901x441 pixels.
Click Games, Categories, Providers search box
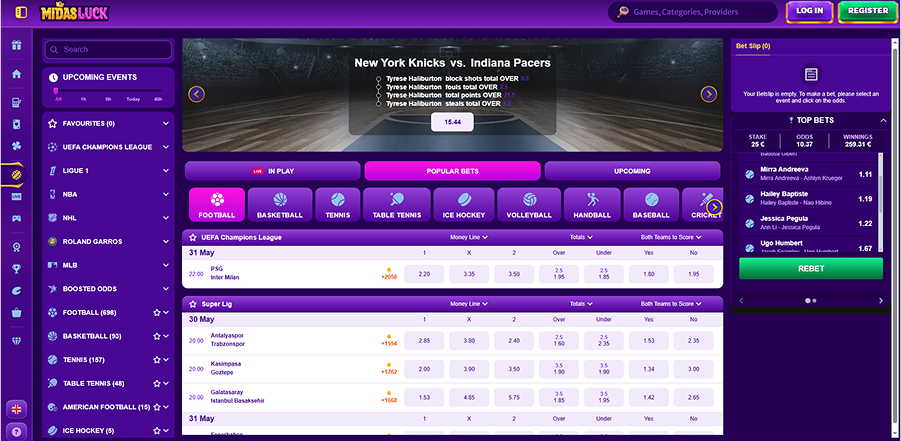(x=693, y=11)
